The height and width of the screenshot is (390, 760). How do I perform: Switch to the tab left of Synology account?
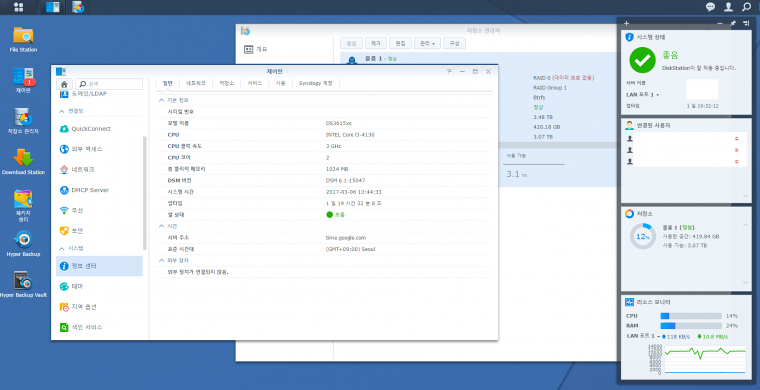281,83
